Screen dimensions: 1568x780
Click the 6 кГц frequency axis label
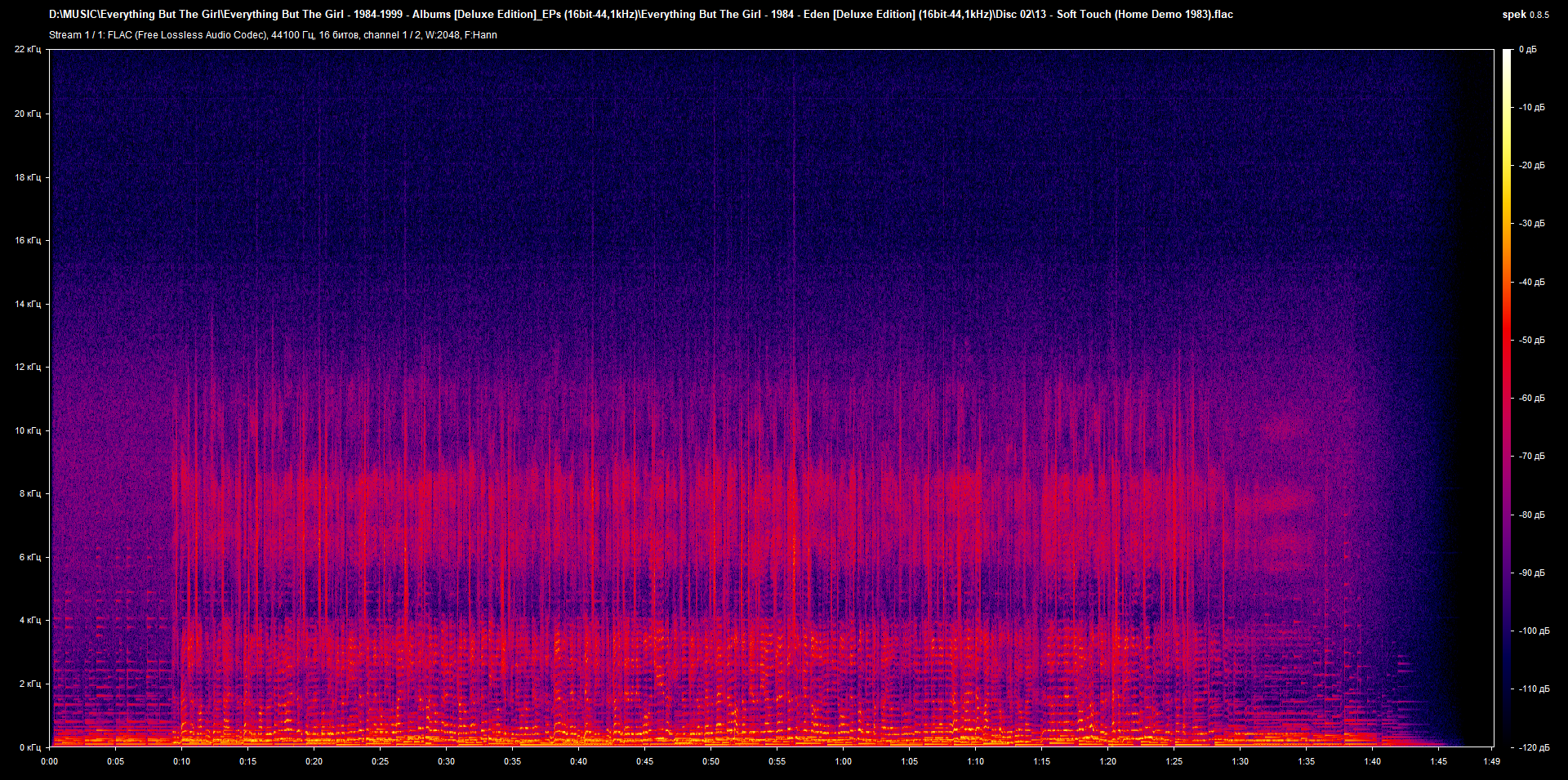point(30,557)
